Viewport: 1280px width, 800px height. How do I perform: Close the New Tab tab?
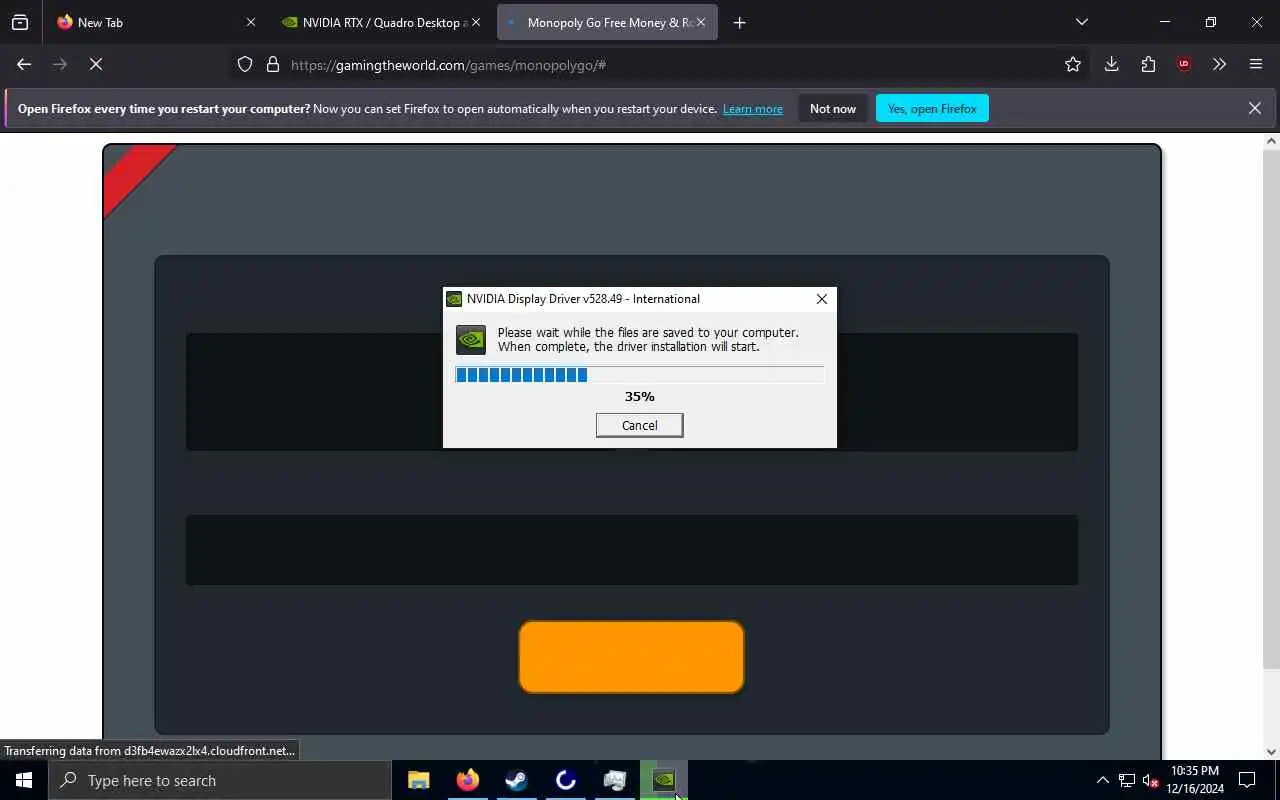pyautogui.click(x=251, y=22)
